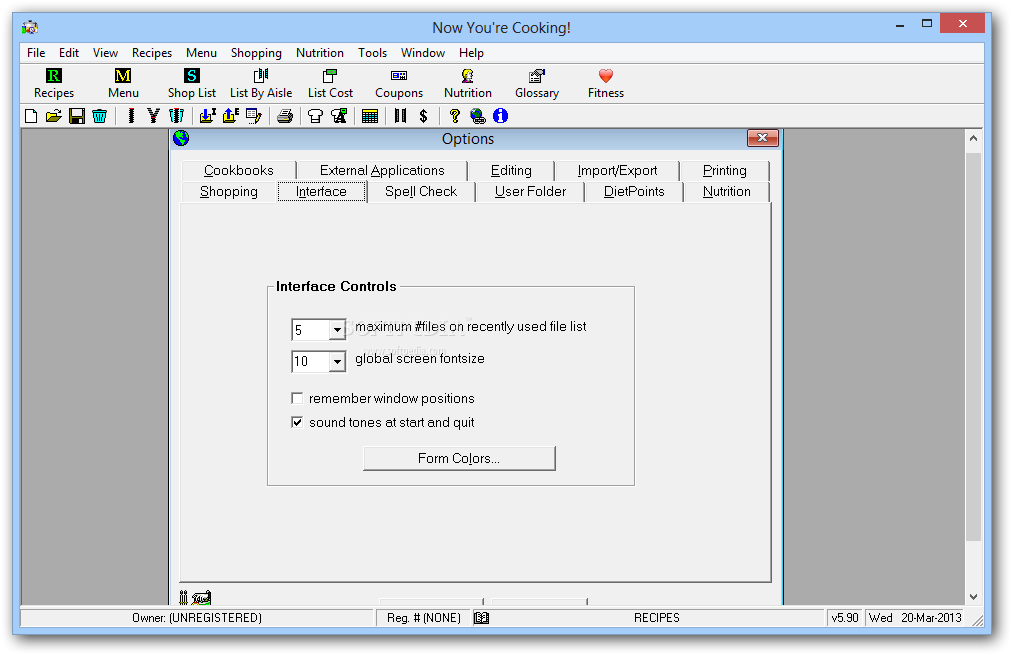The image size is (1012, 655).
Task: Click the globe with link web icon
Action: tap(478, 116)
